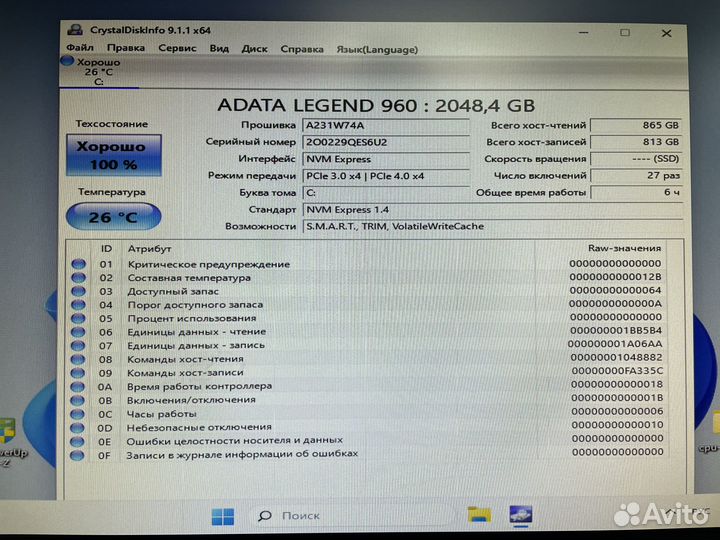This screenshot has width=720, height=540.
Task: Open File Explorer from the taskbar
Action: click(479, 515)
